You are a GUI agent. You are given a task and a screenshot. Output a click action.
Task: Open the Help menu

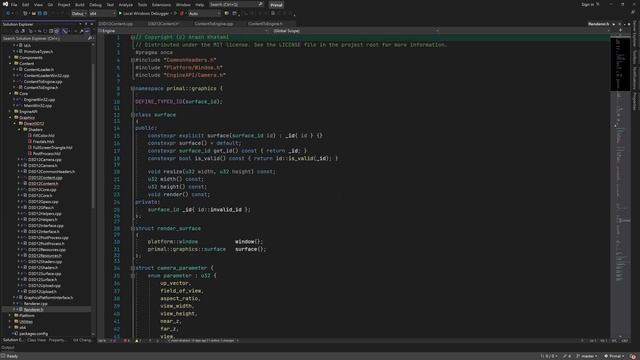pos(200,5)
